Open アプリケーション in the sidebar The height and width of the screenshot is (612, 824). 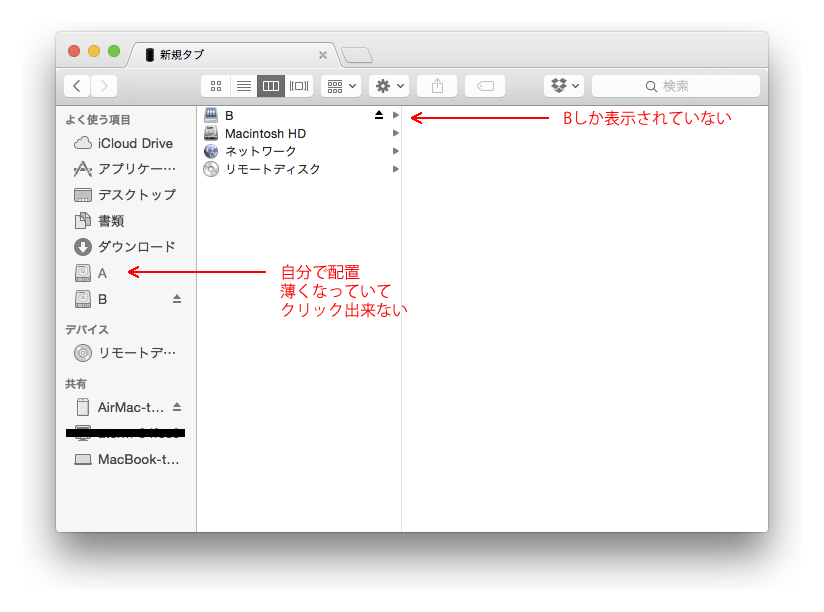126,169
